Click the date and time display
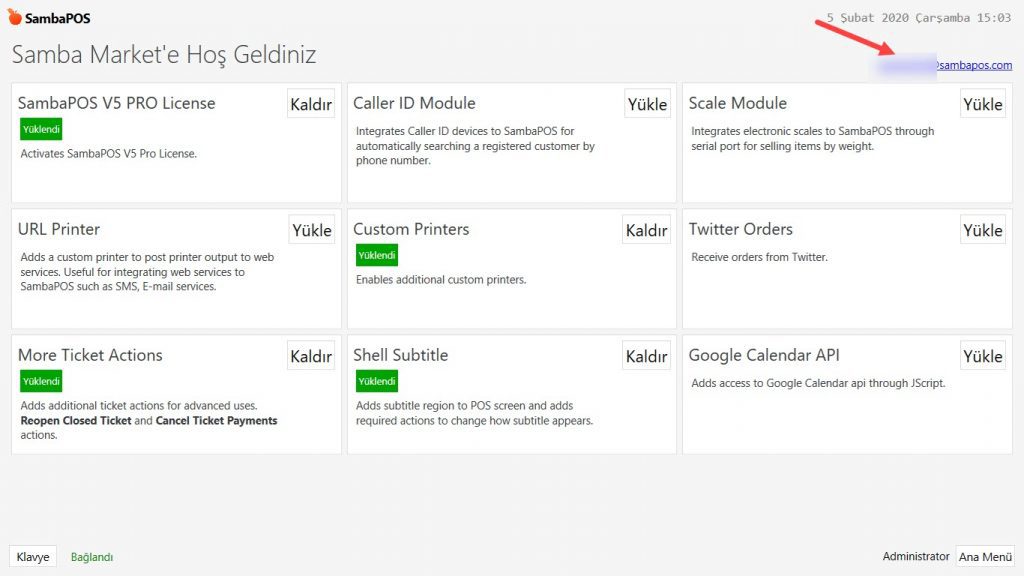The height and width of the screenshot is (576, 1024). coord(918,18)
